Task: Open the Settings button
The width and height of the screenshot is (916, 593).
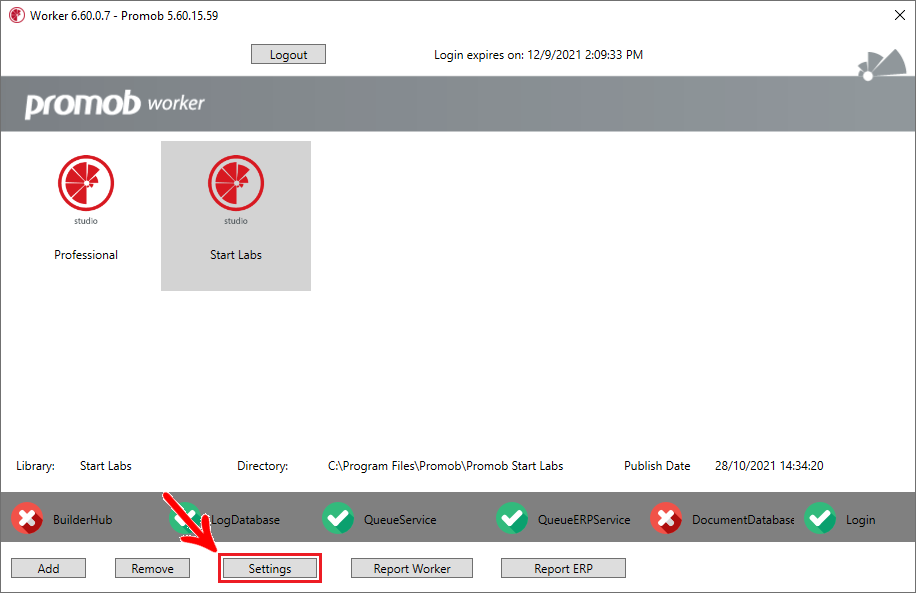Action: [x=270, y=568]
